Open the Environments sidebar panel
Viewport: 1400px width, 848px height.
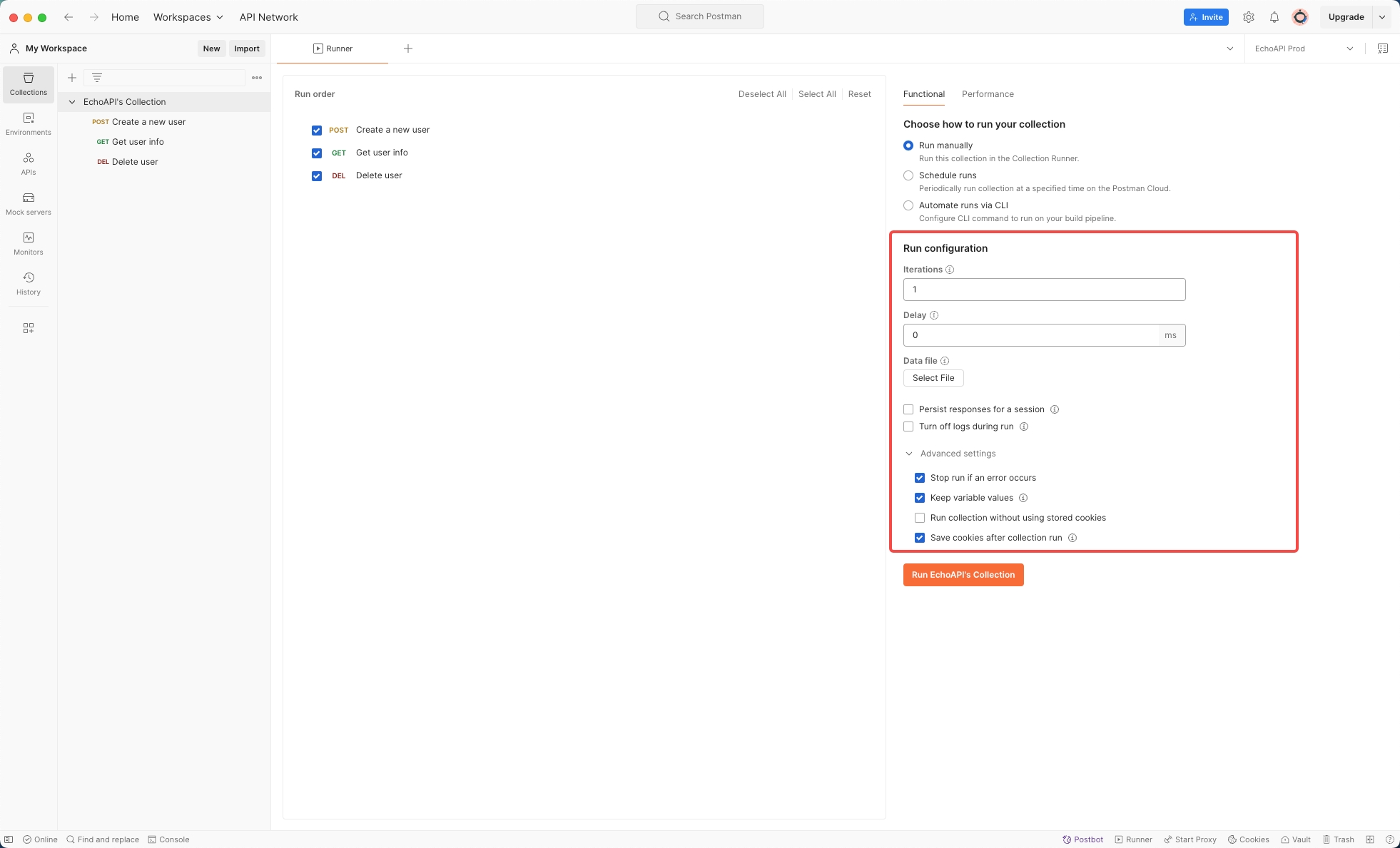tap(29, 124)
